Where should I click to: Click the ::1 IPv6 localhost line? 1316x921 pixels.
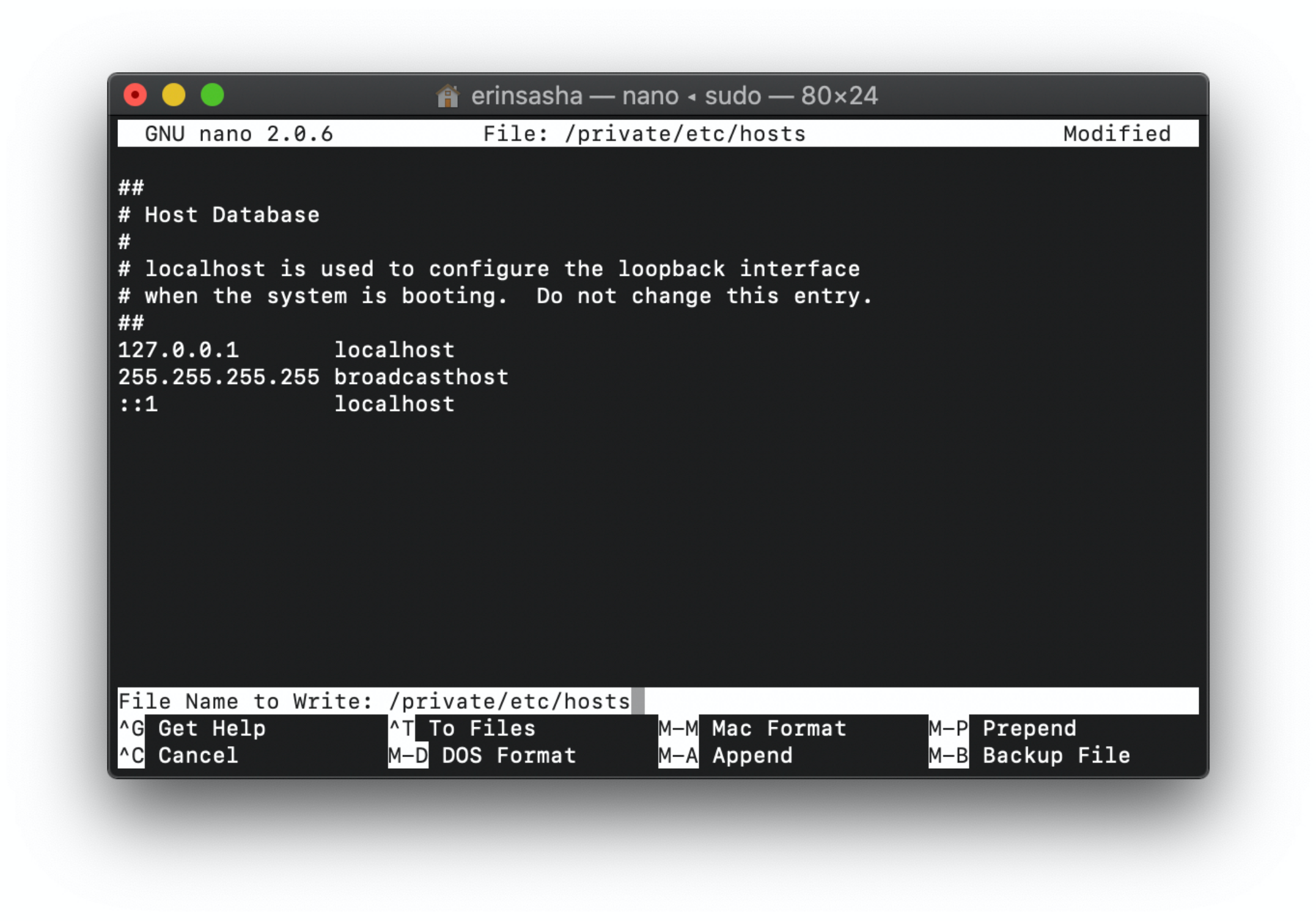(x=286, y=404)
